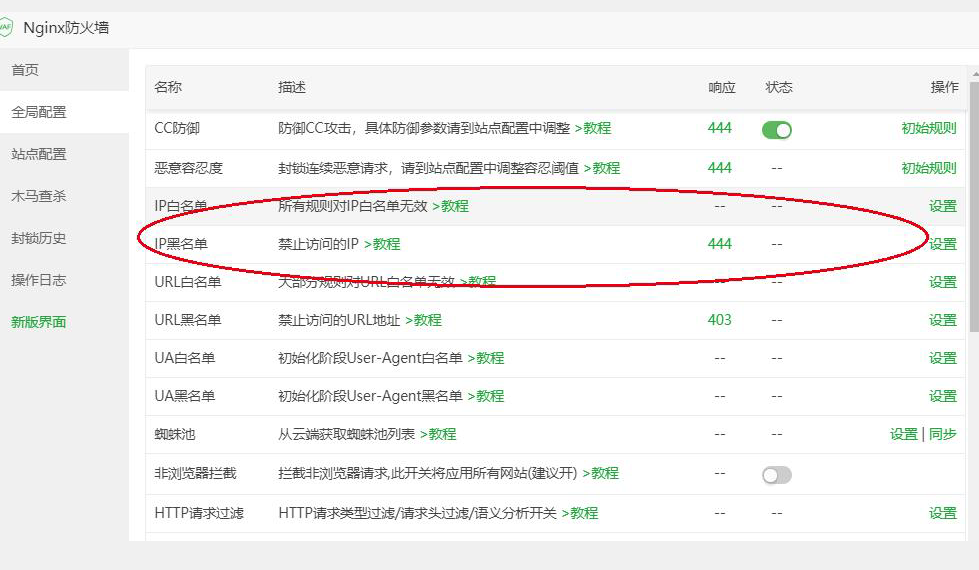Click 初始规则 in the 恶意容忍度 row
The width and height of the screenshot is (979, 570).
(929, 168)
